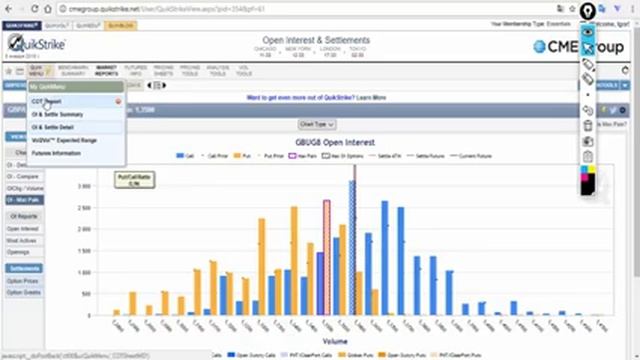Toggle the Max Pain legend entry
640x360 pixels.
coord(303,156)
